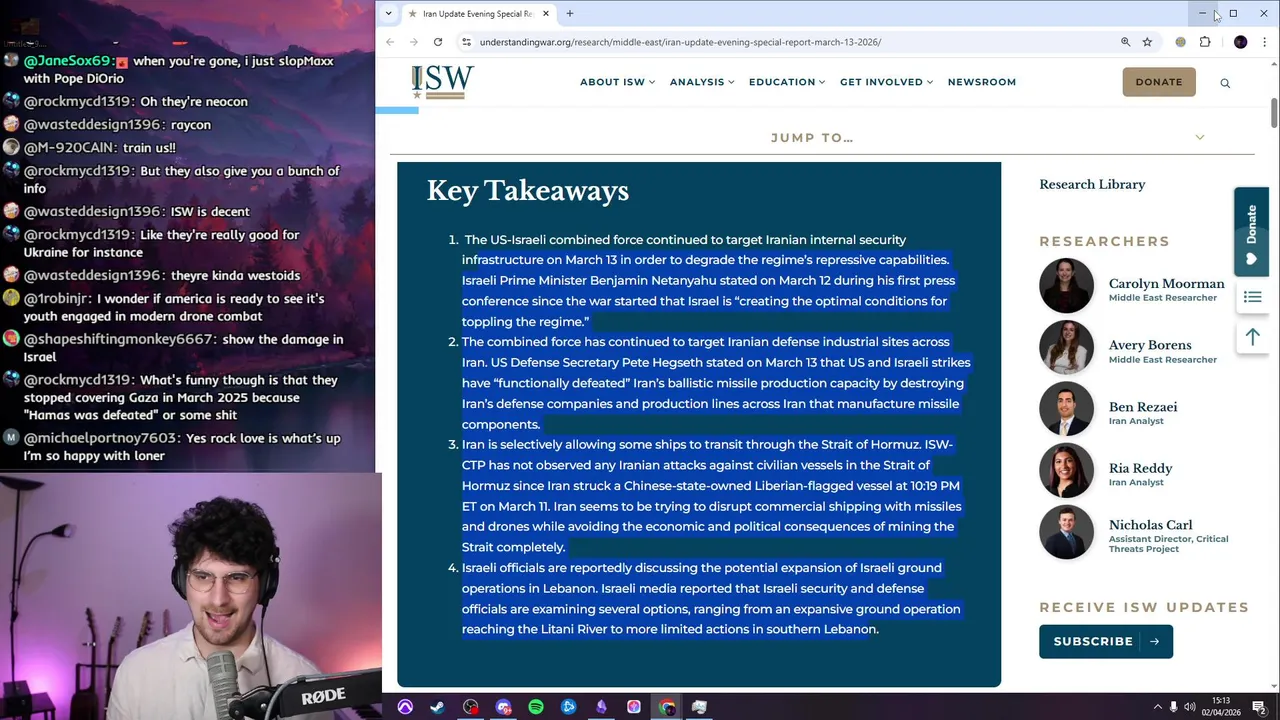Open the notification center icon

(1259, 708)
